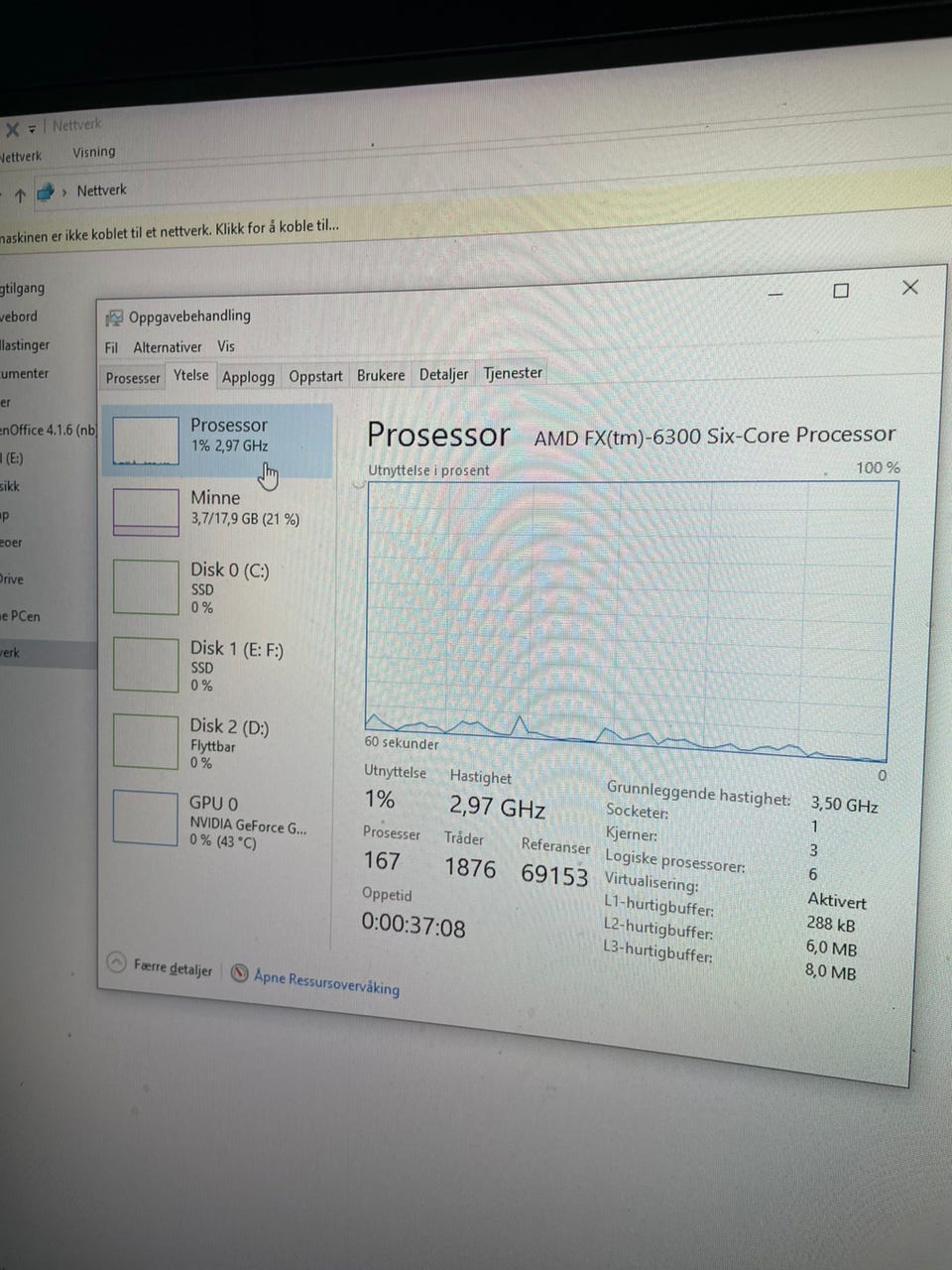Viewport: 952px width, 1270px height.
Task: Click the L2-hurtigbuffer value 6,0 MB
Action: [x=831, y=948]
